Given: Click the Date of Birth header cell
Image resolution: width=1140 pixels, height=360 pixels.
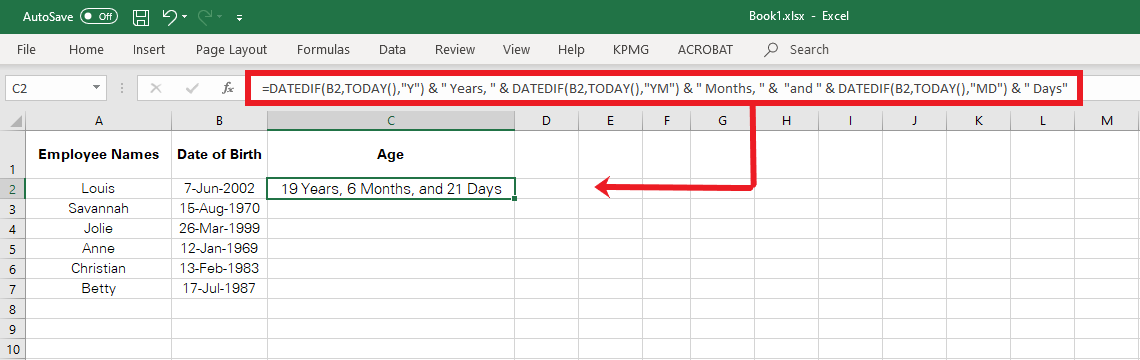Looking at the screenshot, I should pos(220,155).
